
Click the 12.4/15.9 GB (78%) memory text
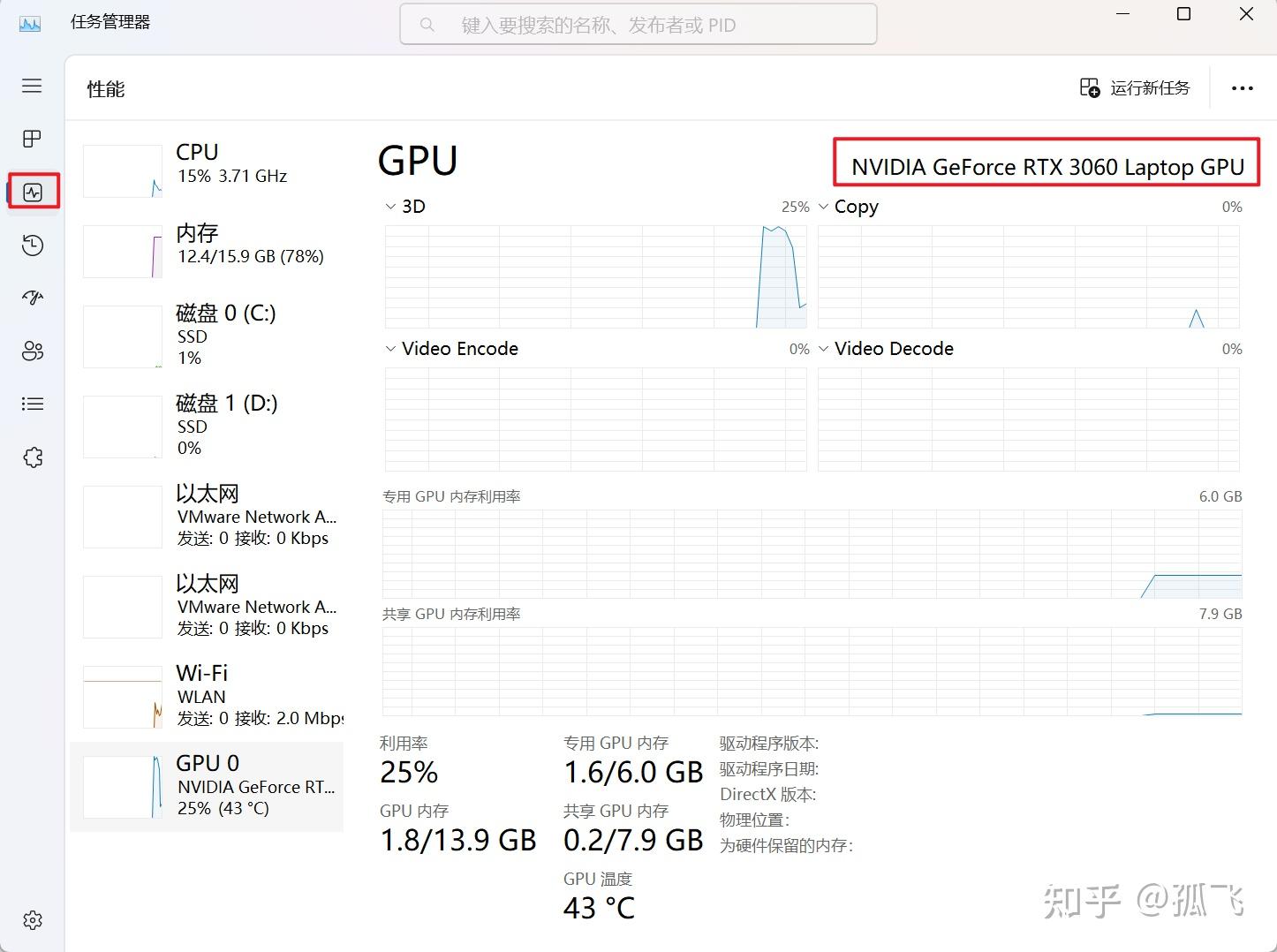tap(251, 257)
